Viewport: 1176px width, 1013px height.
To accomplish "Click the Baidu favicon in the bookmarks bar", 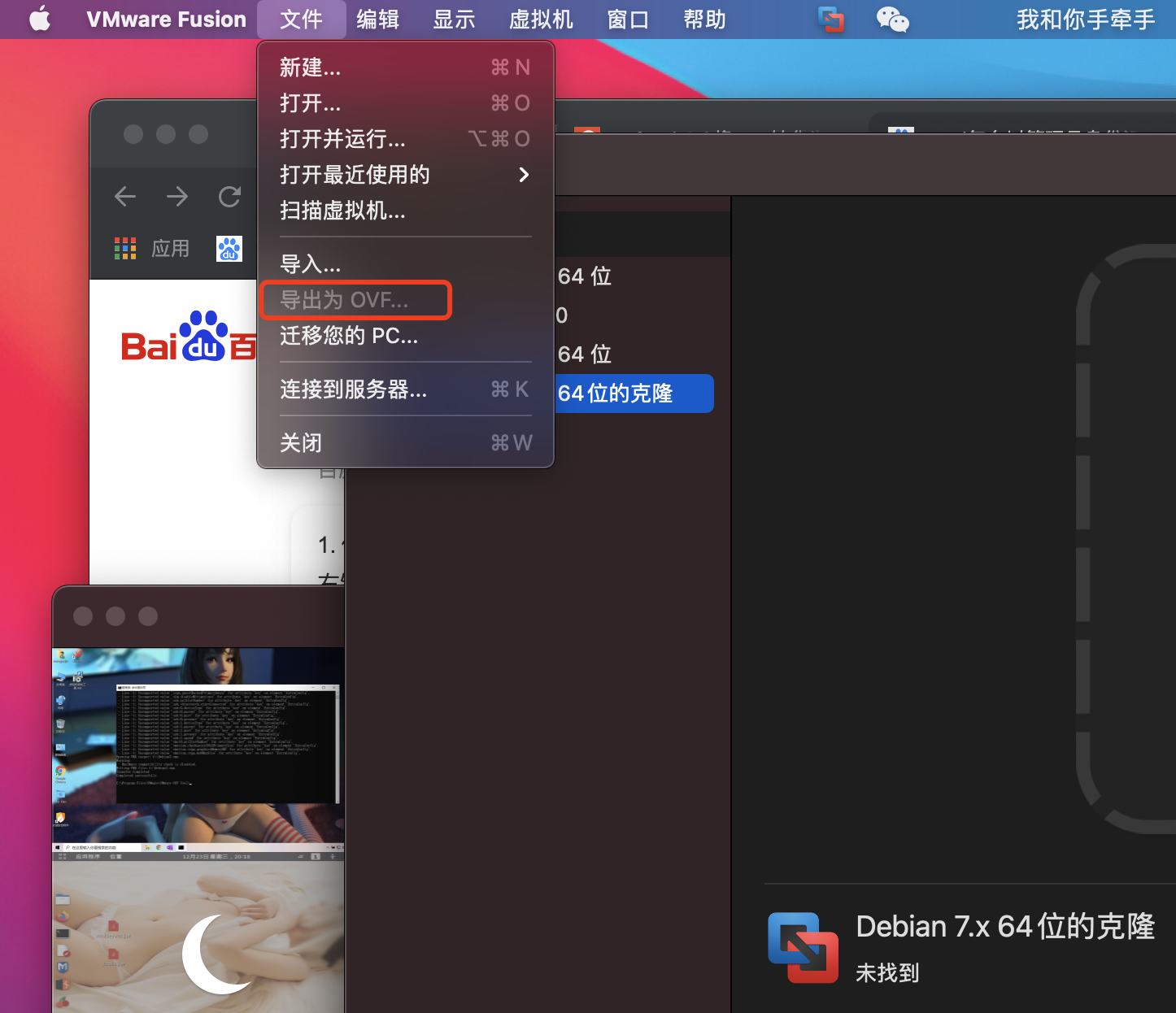I will click(x=229, y=248).
